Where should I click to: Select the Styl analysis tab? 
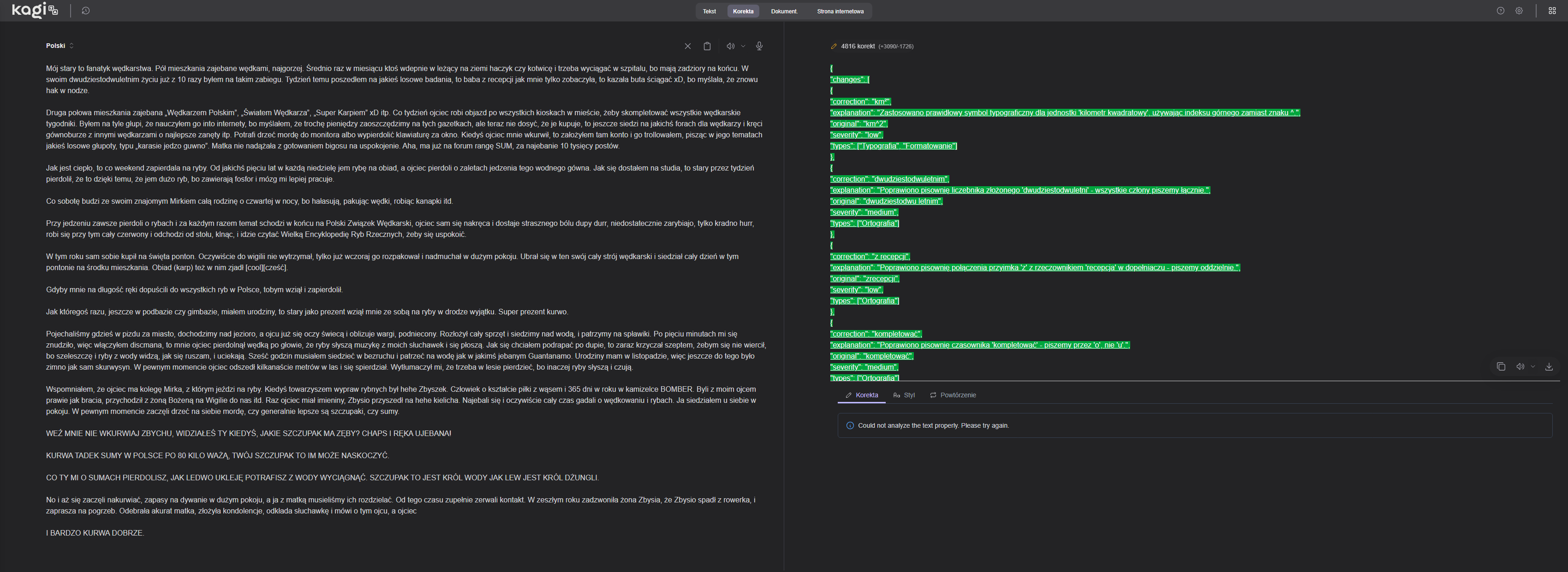click(x=904, y=395)
